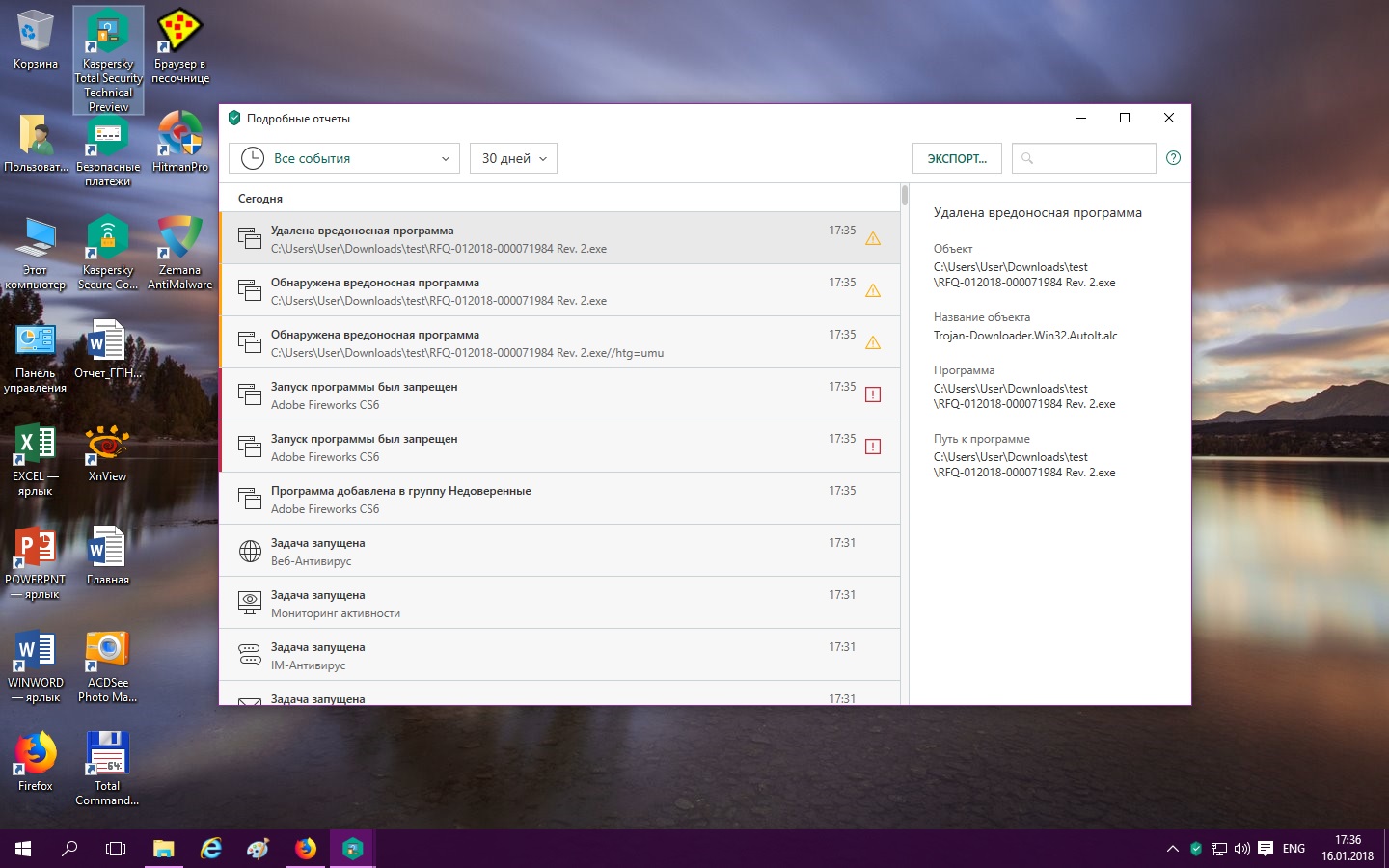Select the 'Задача запущена' Веб-Антивирус entry
The height and width of the screenshot is (868, 1389).
559,551
